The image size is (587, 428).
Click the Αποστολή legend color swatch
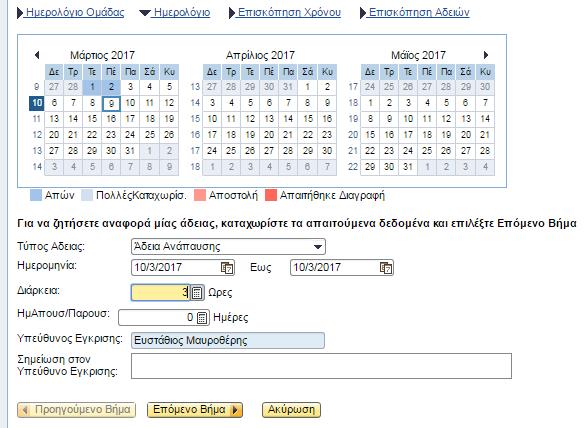pyautogui.click(x=200, y=195)
